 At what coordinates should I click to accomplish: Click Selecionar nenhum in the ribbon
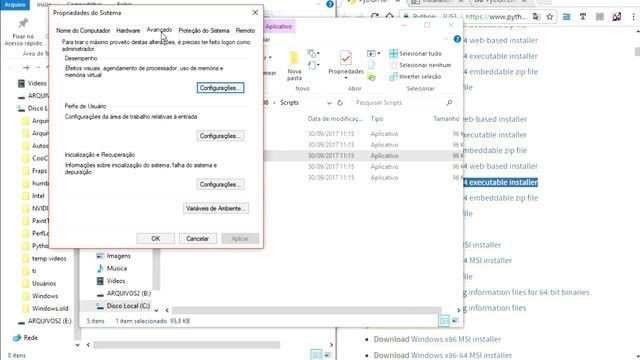tap(425, 65)
